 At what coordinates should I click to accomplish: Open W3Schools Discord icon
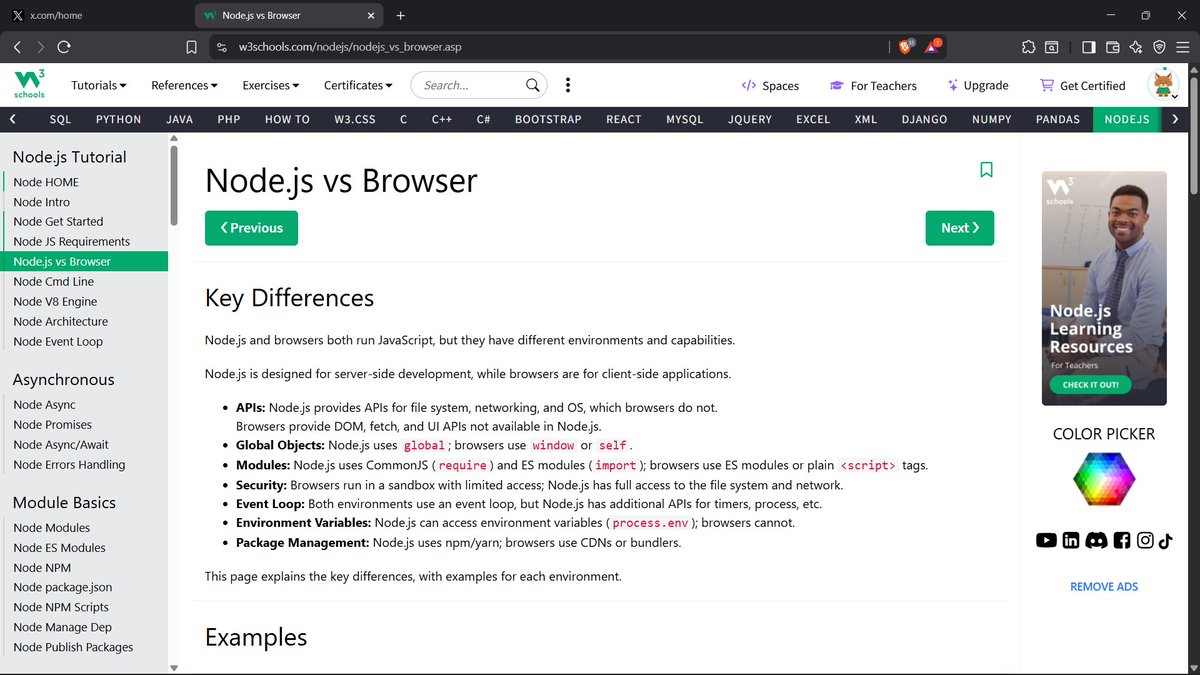1096,540
